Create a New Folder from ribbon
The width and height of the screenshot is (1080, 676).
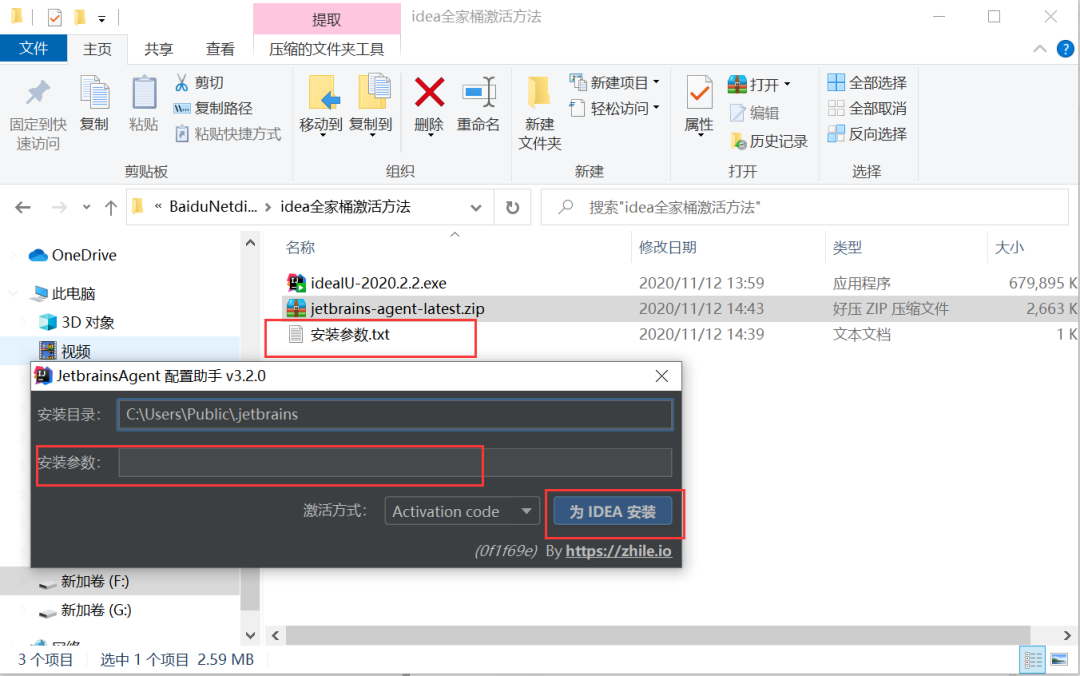tap(539, 114)
